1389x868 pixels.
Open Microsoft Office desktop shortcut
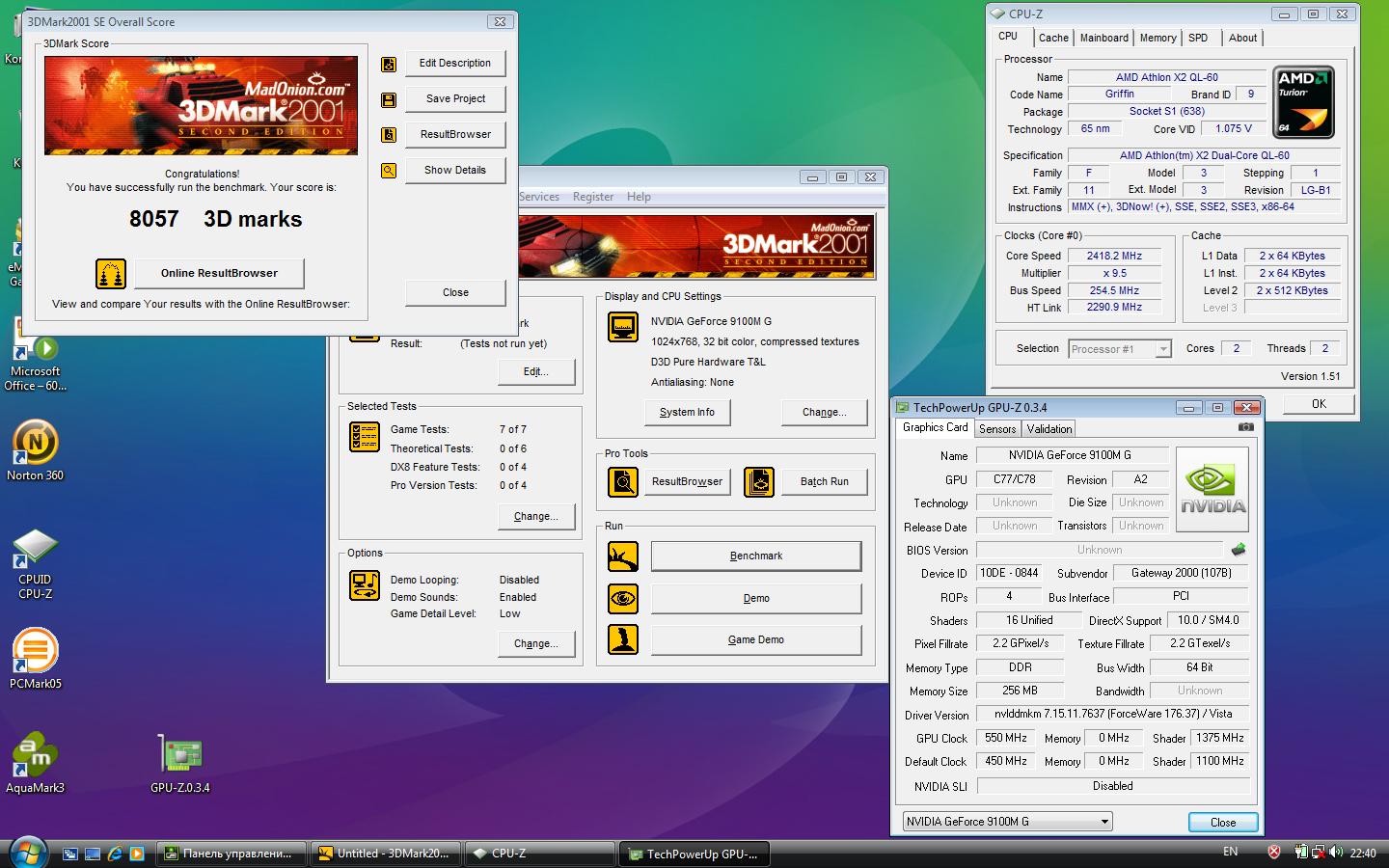point(35,355)
